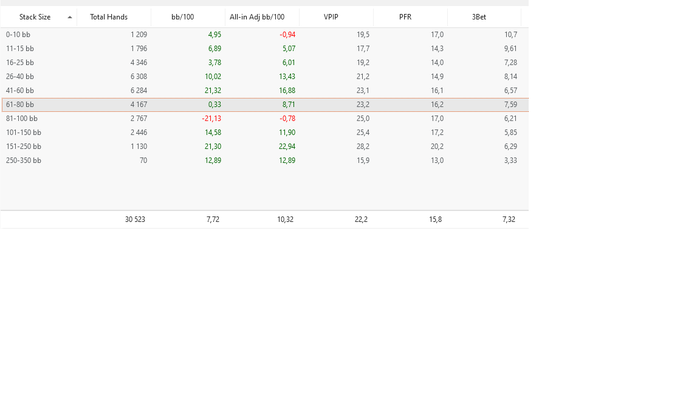Click the 30 523 total hands summary
This screenshot has width=700, height=394.
click(x=135, y=219)
